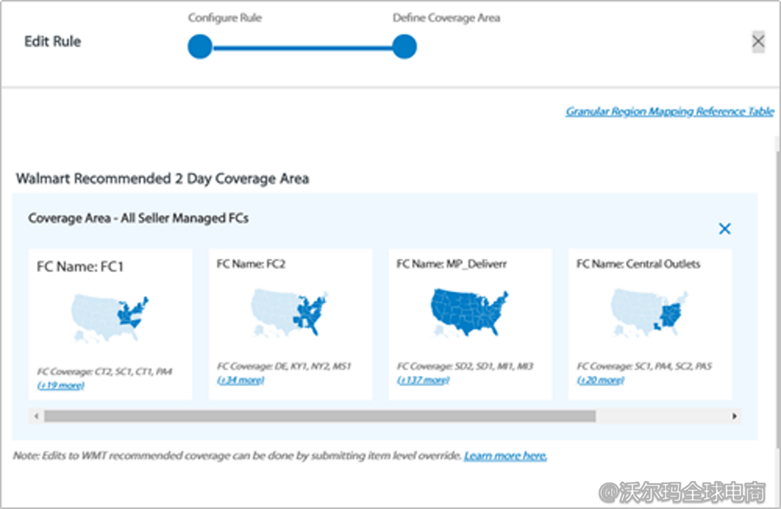Click the 'Edit Rule' dialog title
Viewport: 781px width, 509px height.
(x=52, y=41)
